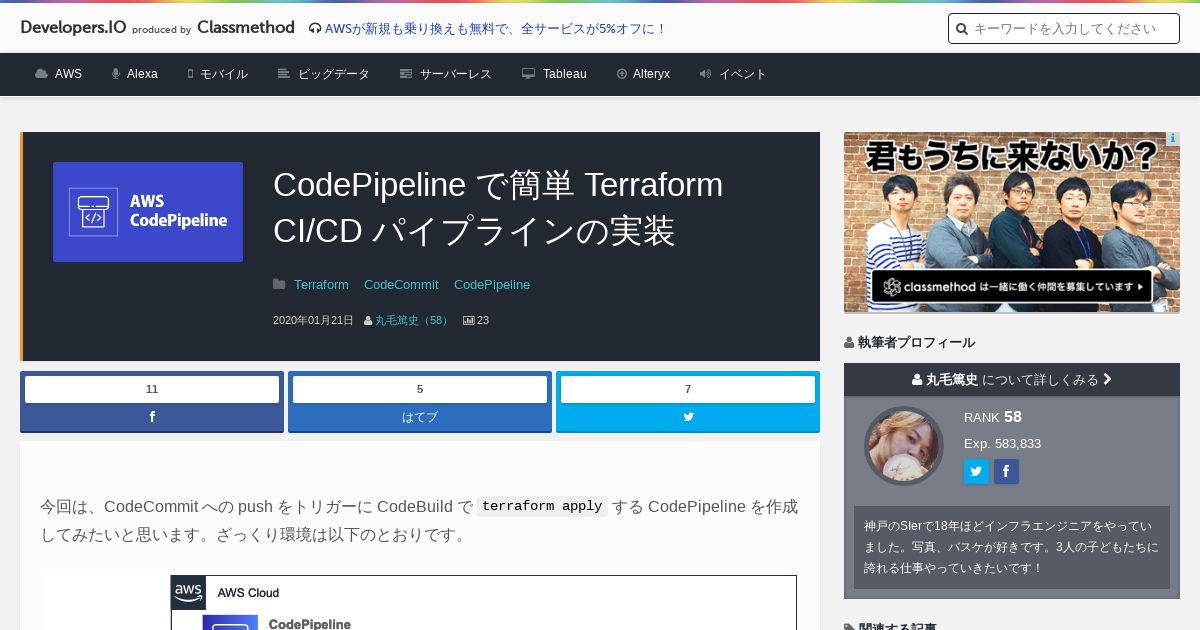Click the magnifier search icon
Viewport: 1200px width, 630px height.
pyautogui.click(x=962, y=29)
